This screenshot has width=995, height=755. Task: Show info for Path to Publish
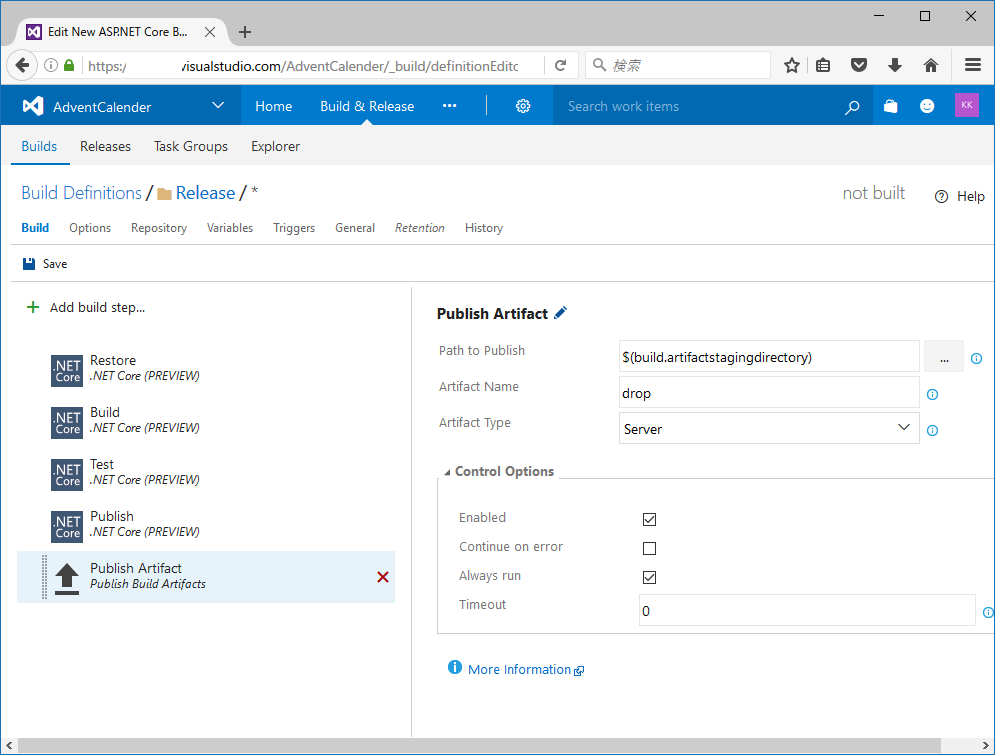click(x=976, y=358)
